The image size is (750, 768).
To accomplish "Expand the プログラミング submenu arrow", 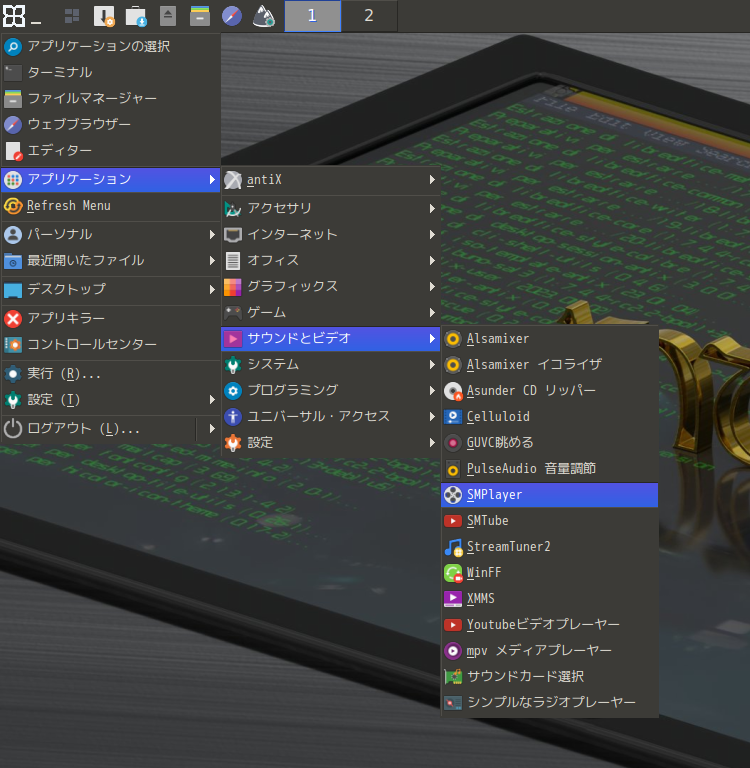I will coord(432,391).
